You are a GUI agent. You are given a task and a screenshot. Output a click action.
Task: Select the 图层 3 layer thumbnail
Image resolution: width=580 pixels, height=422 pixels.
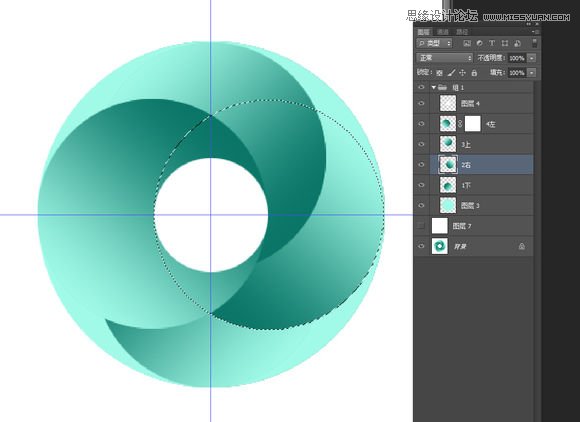448,205
